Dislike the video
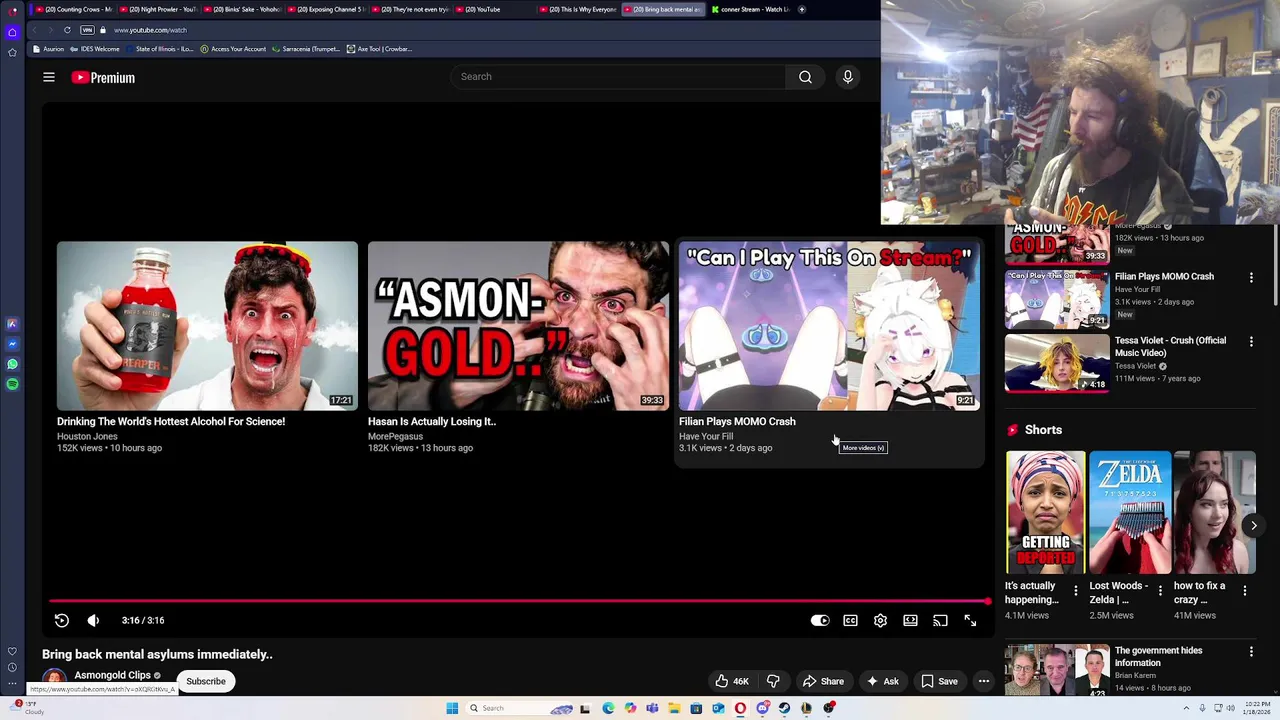 [x=773, y=681]
